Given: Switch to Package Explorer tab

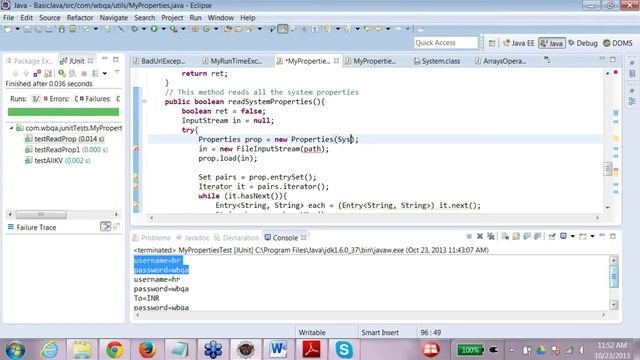Looking at the screenshot, I should pyautogui.click(x=29, y=61).
